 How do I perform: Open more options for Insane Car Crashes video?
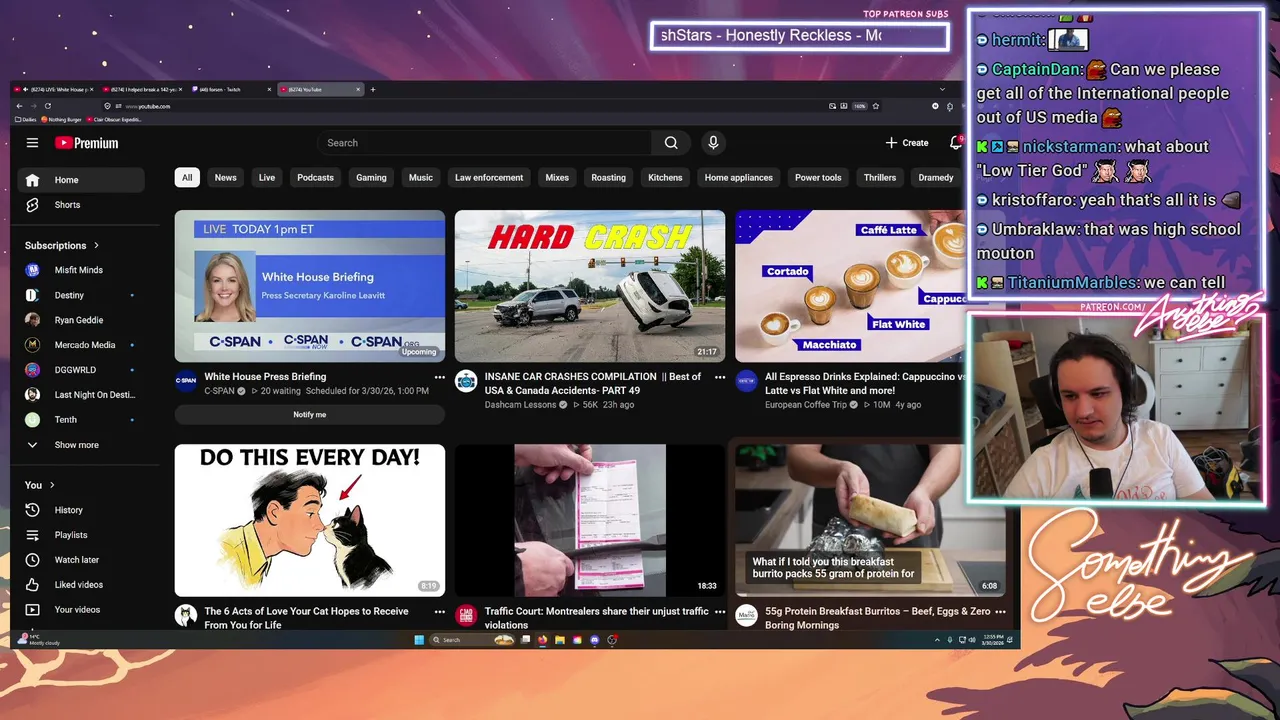[719, 377]
